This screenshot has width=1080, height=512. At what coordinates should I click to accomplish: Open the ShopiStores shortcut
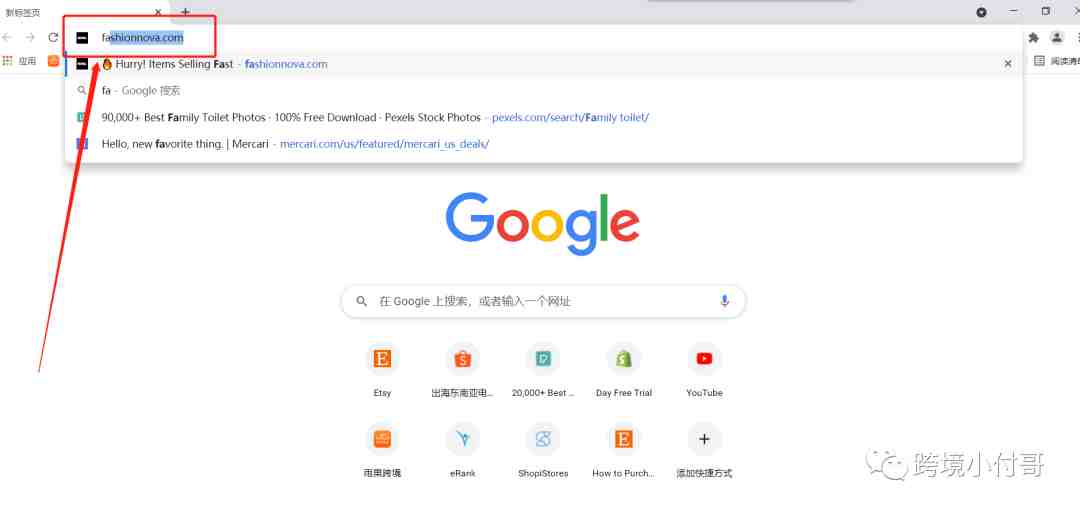(x=543, y=451)
